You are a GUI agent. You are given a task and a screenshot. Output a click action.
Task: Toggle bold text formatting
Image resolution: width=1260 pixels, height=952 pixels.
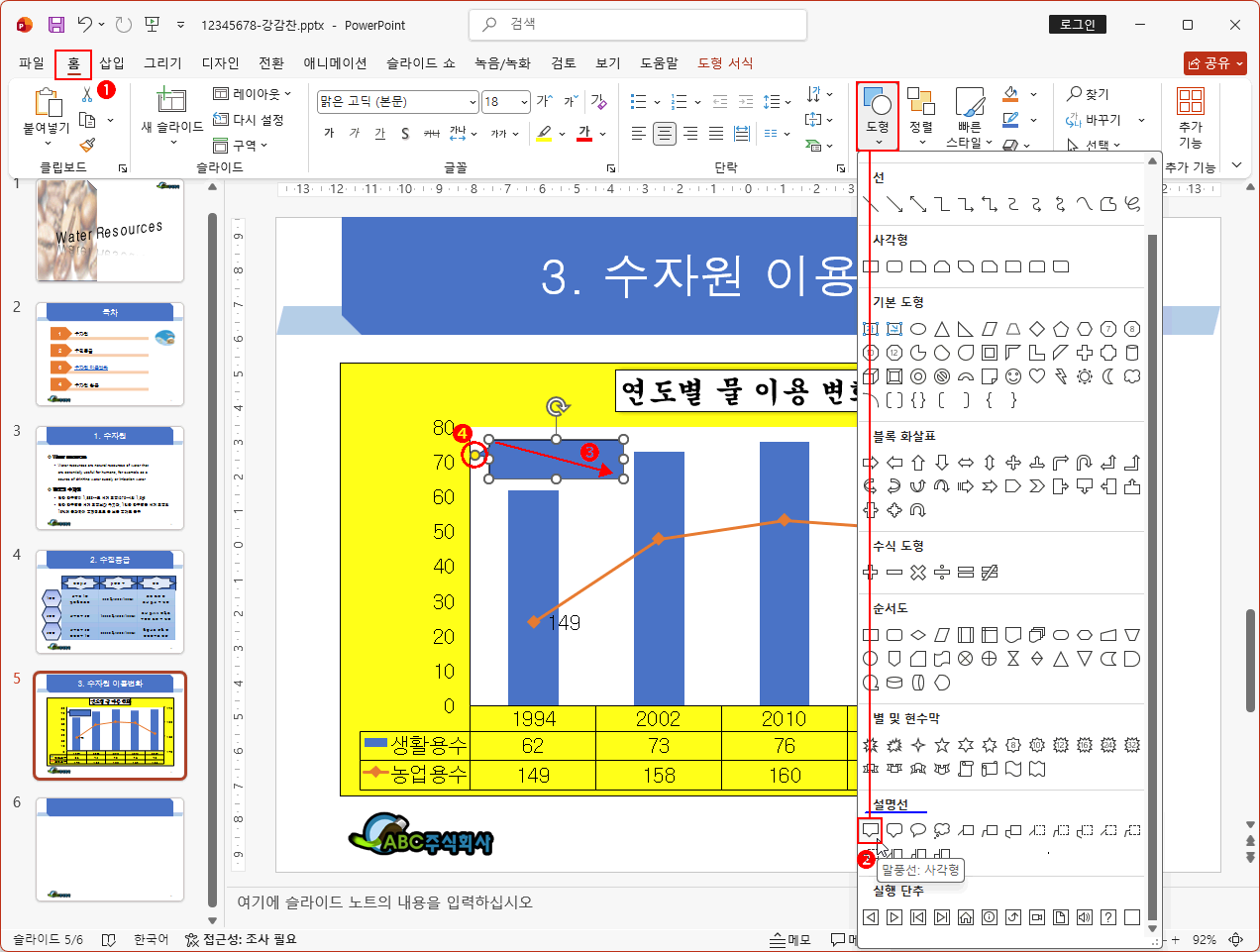click(330, 134)
